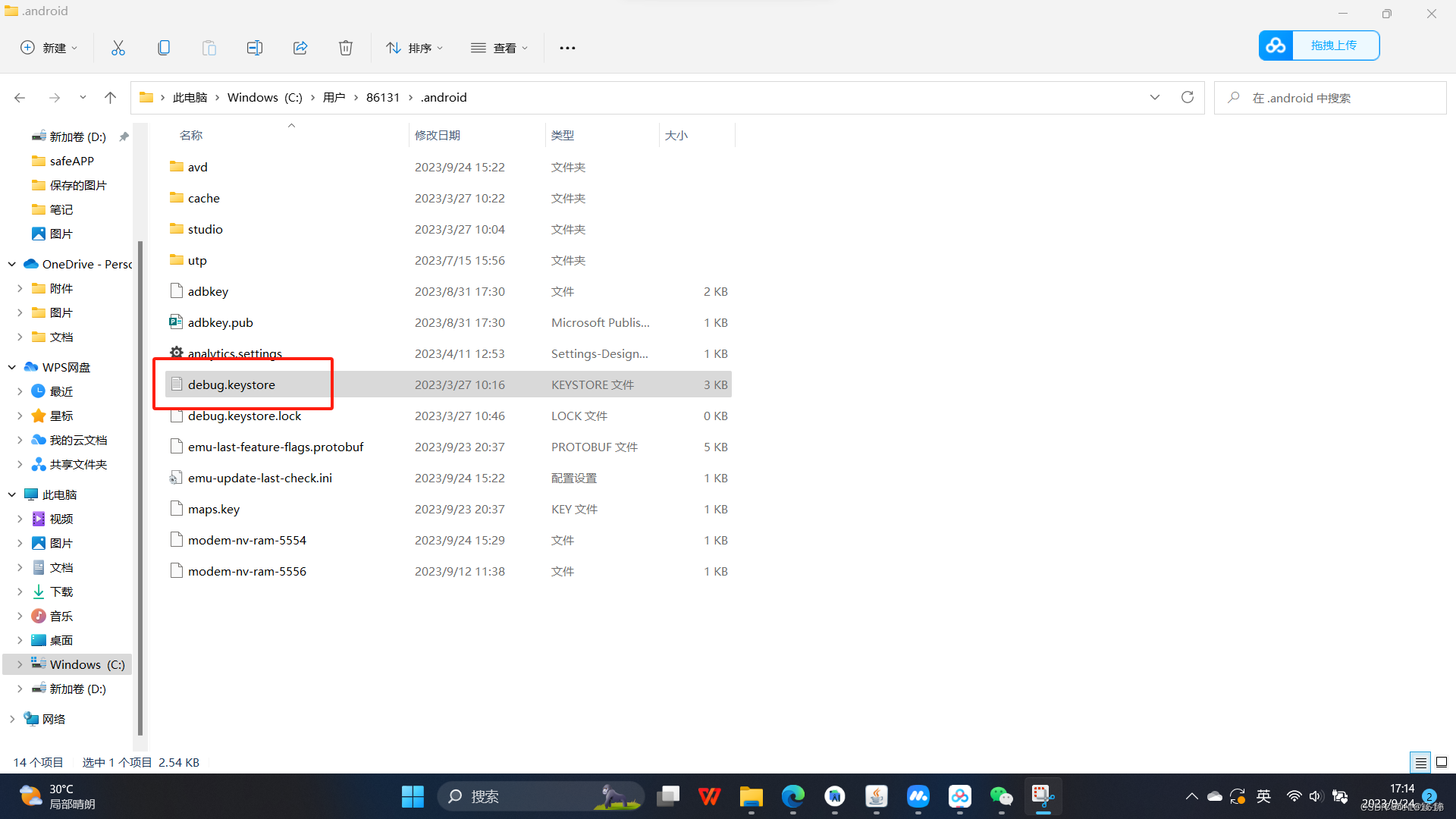Refresh the current folder view
Viewport: 1456px width, 819px height.
pyautogui.click(x=1188, y=97)
